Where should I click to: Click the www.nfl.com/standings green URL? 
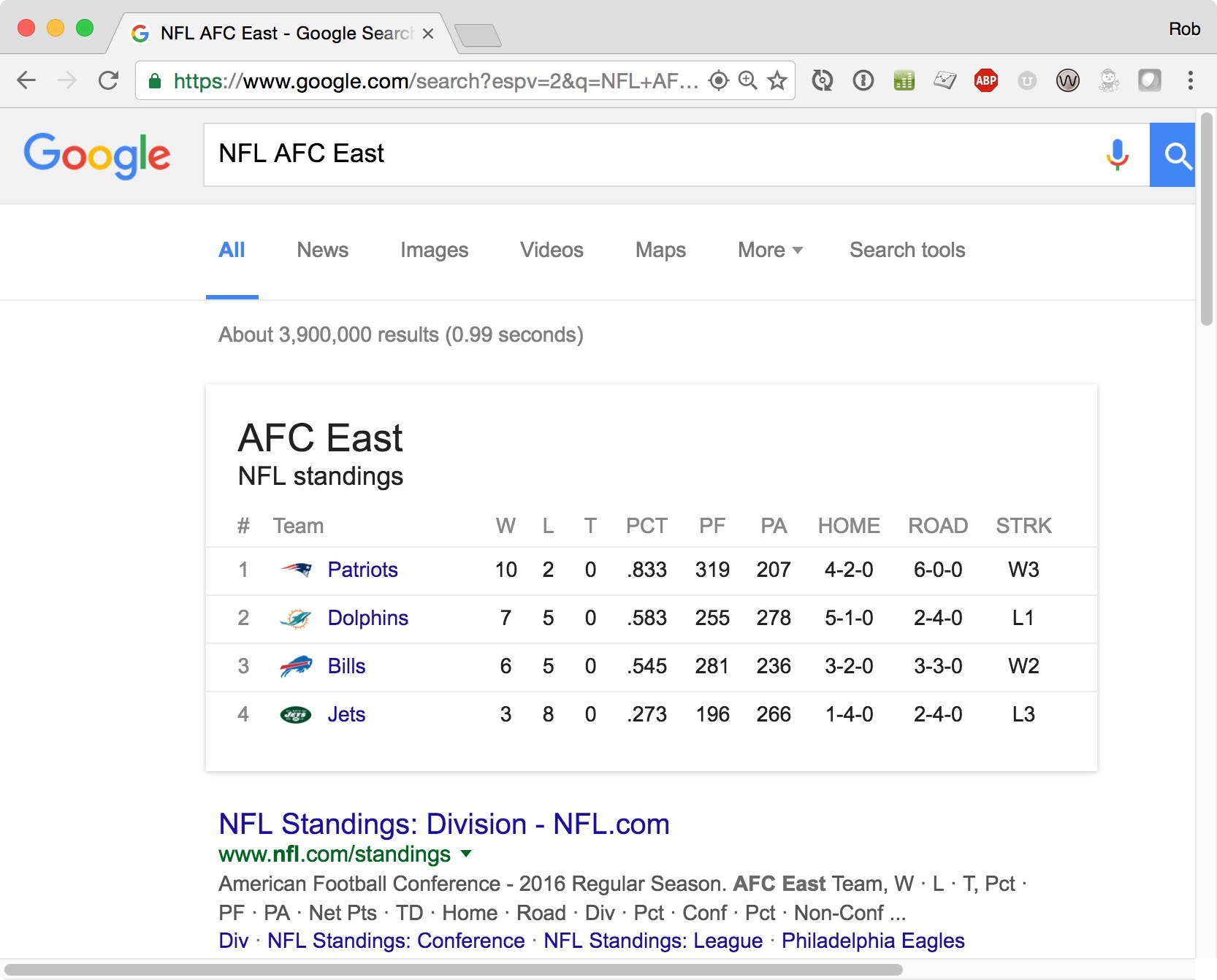point(335,854)
